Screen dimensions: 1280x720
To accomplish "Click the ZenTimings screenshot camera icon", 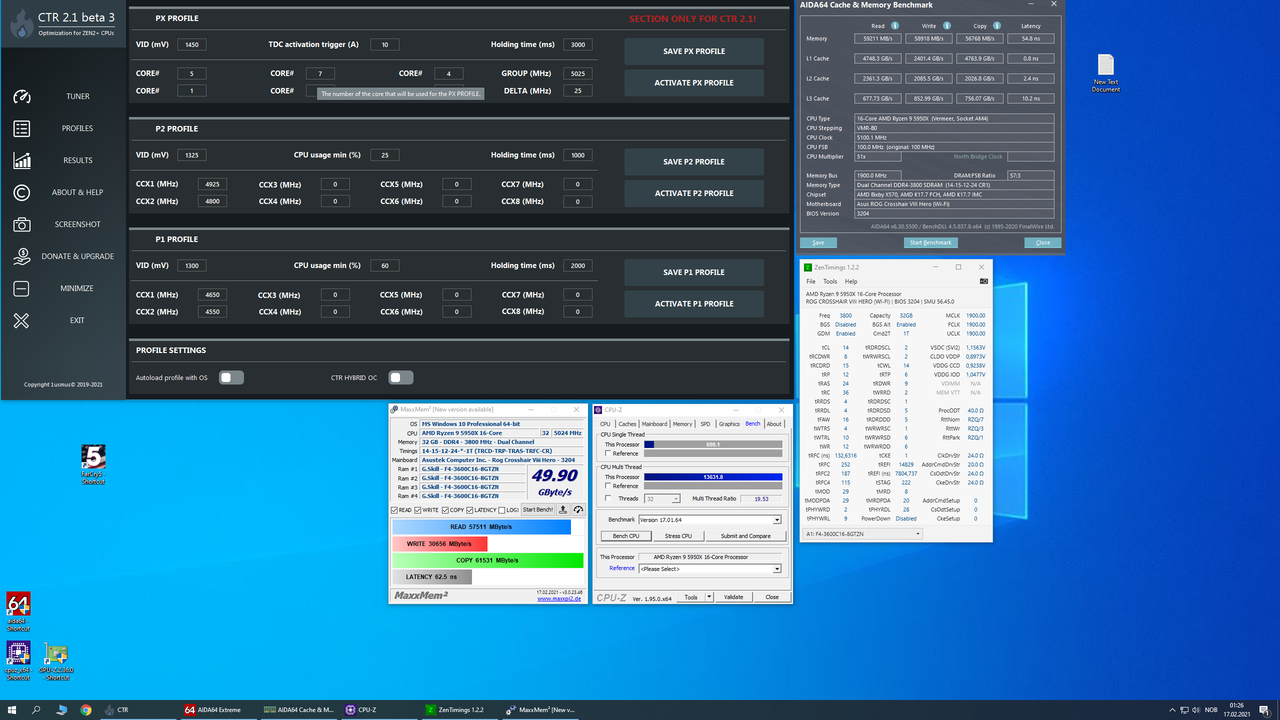I will (x=984, y=281).
